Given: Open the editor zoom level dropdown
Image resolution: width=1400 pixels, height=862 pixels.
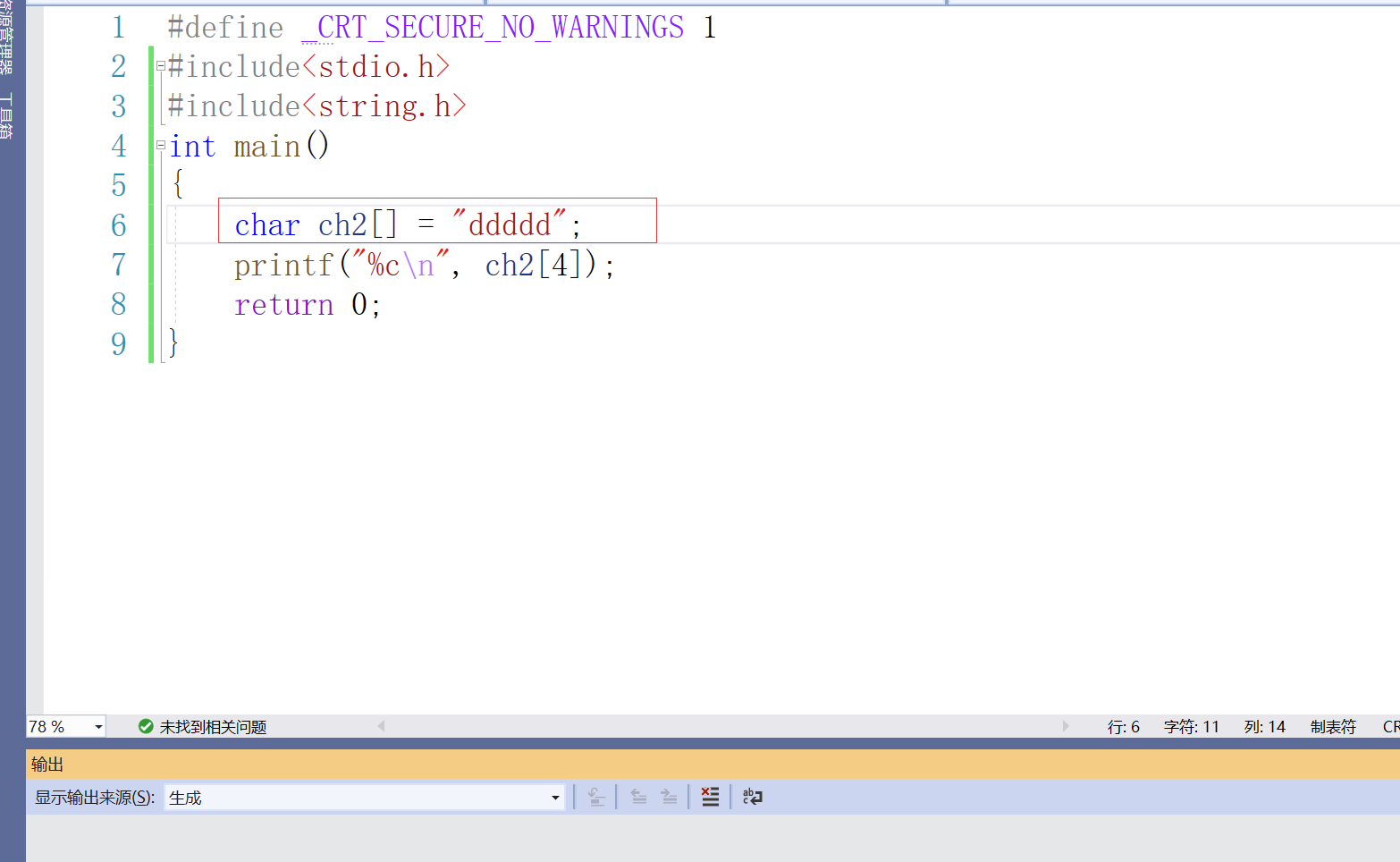Looking at the screenshot, I should [97, 726].
